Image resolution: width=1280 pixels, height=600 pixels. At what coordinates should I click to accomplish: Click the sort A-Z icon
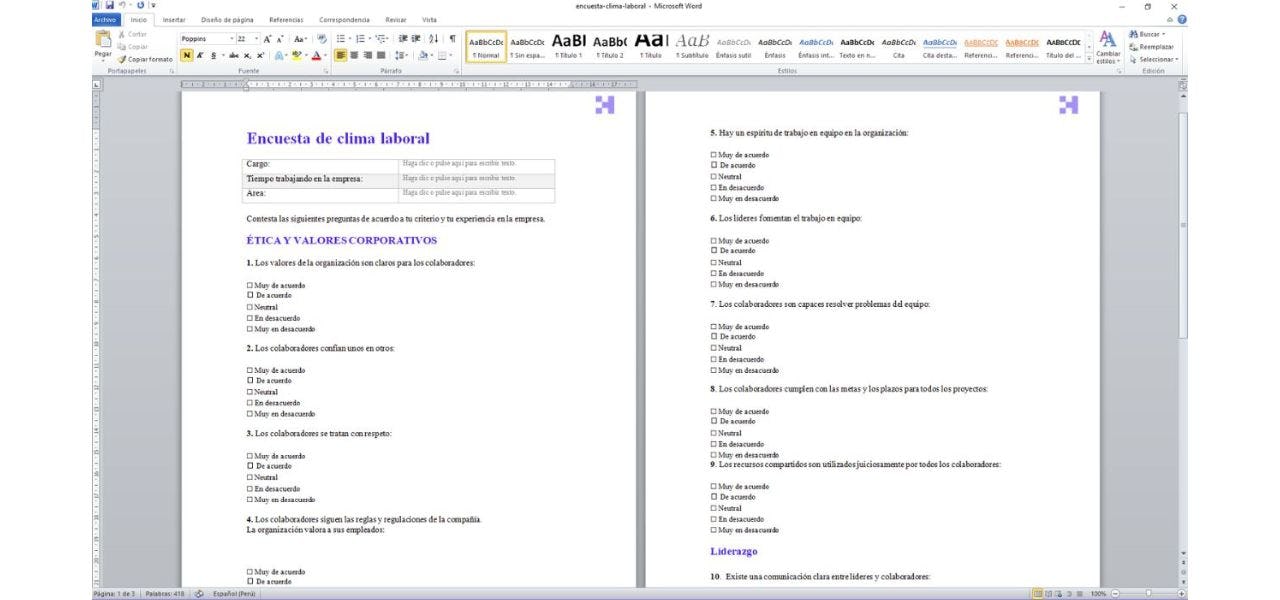pos(433,38)
